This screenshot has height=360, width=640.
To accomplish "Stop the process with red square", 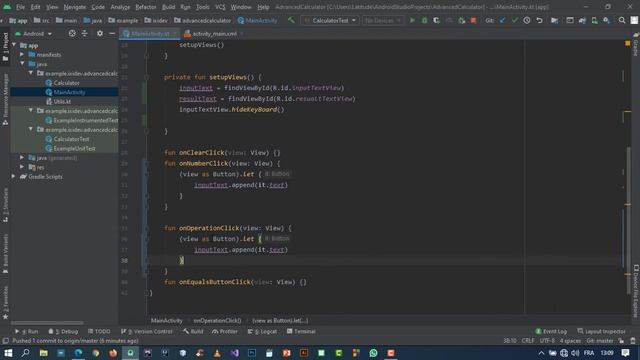I will point(473,20).
